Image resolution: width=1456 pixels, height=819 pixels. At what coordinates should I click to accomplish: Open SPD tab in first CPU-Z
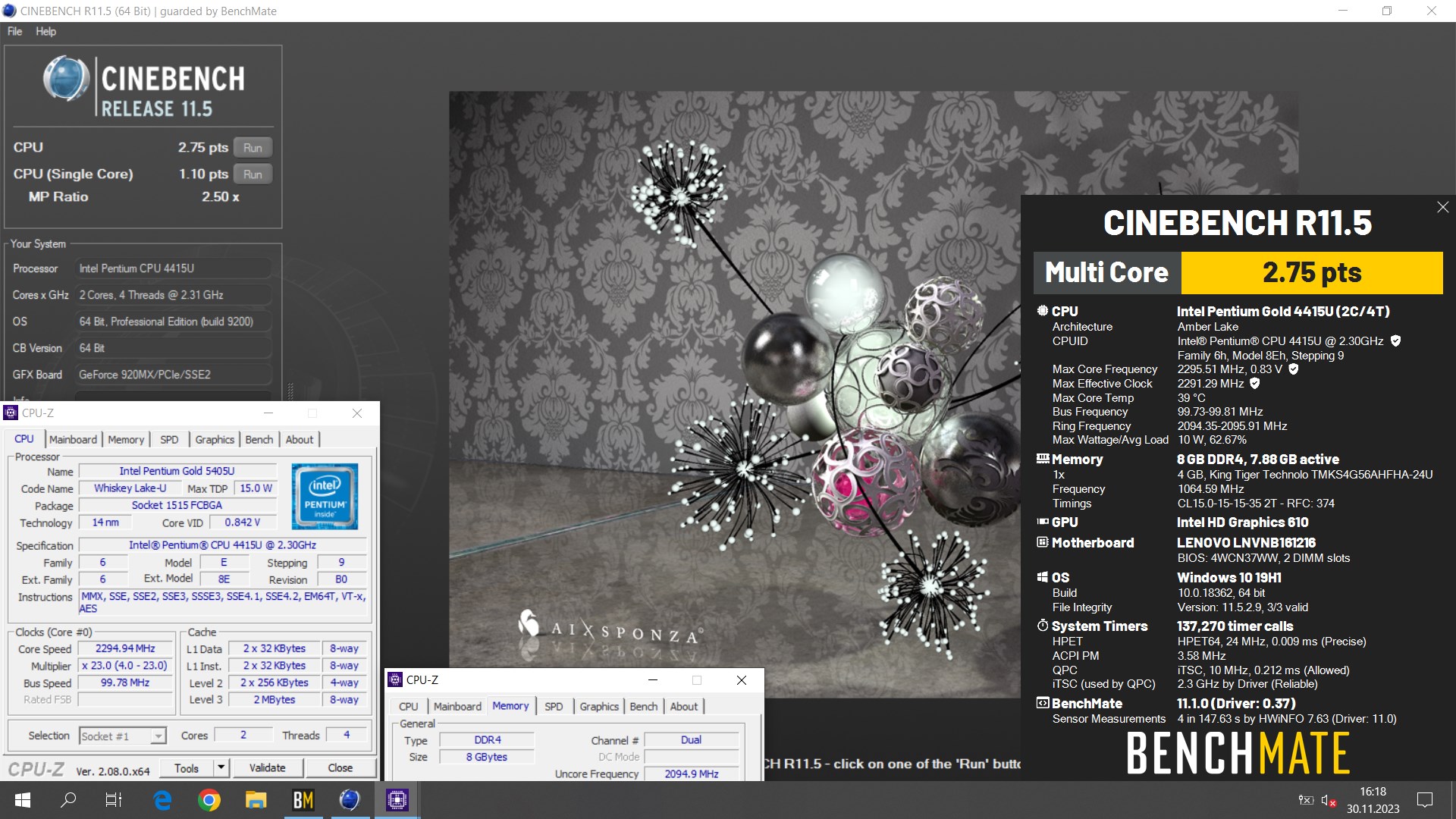click(169, 440)
